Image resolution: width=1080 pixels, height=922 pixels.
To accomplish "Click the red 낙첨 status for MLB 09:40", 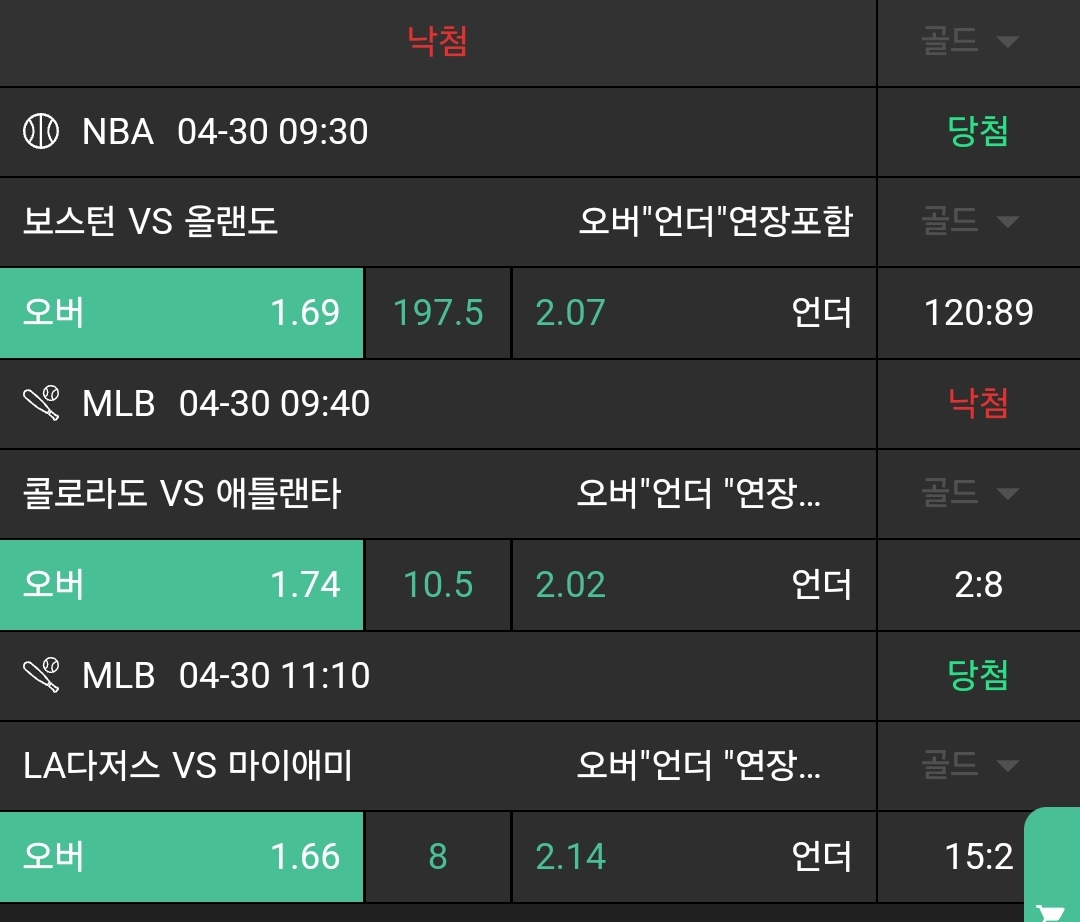I will pos(978,403).
